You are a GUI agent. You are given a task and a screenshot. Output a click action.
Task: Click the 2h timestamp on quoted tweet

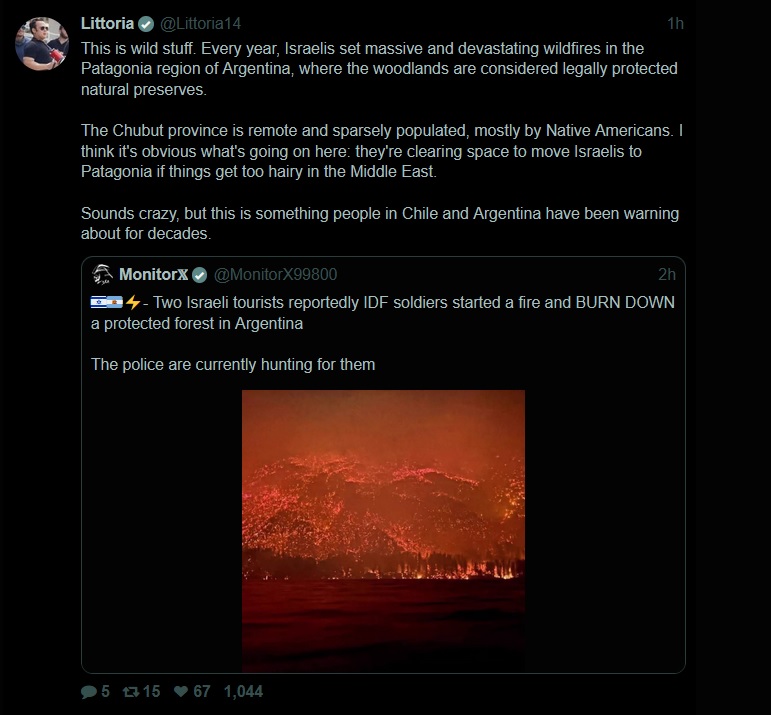(x=666, y=275)
